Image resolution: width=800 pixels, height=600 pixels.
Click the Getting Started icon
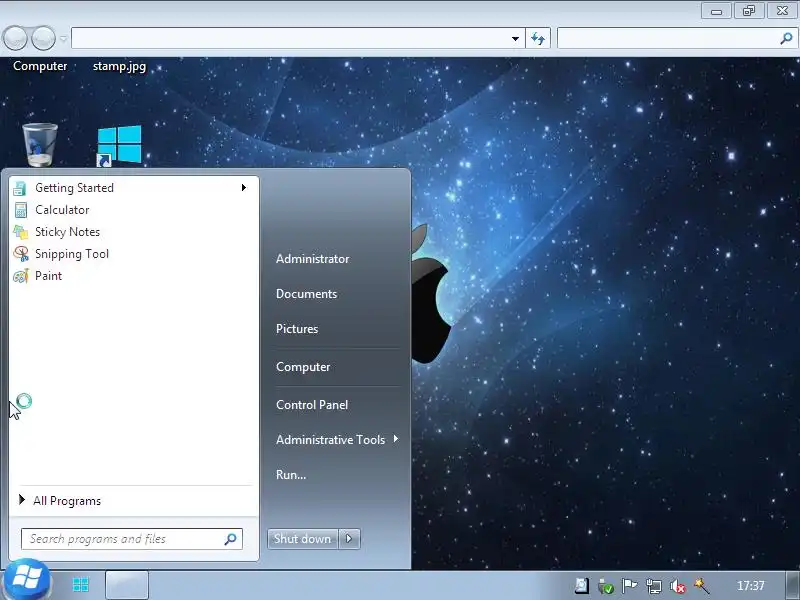[x=20, y=188]
